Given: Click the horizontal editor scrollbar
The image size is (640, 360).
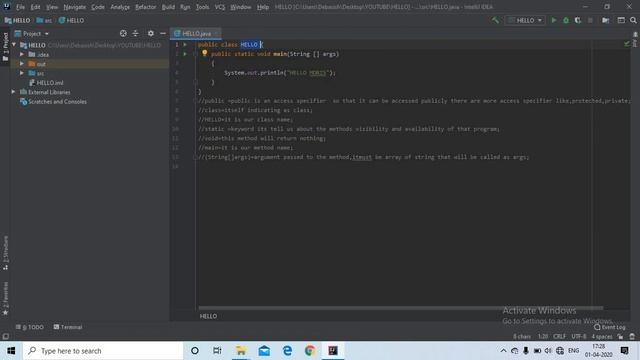Looking at the screenshot, I should [x=400, y=308].
